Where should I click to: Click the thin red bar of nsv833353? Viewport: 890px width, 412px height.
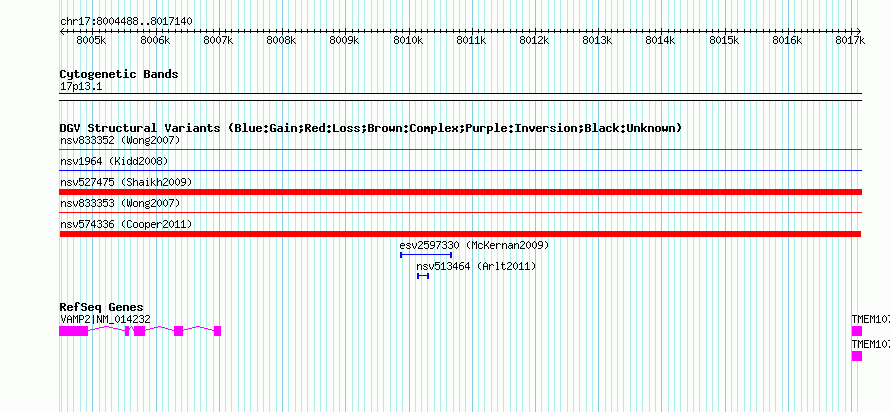coord(461,213)
